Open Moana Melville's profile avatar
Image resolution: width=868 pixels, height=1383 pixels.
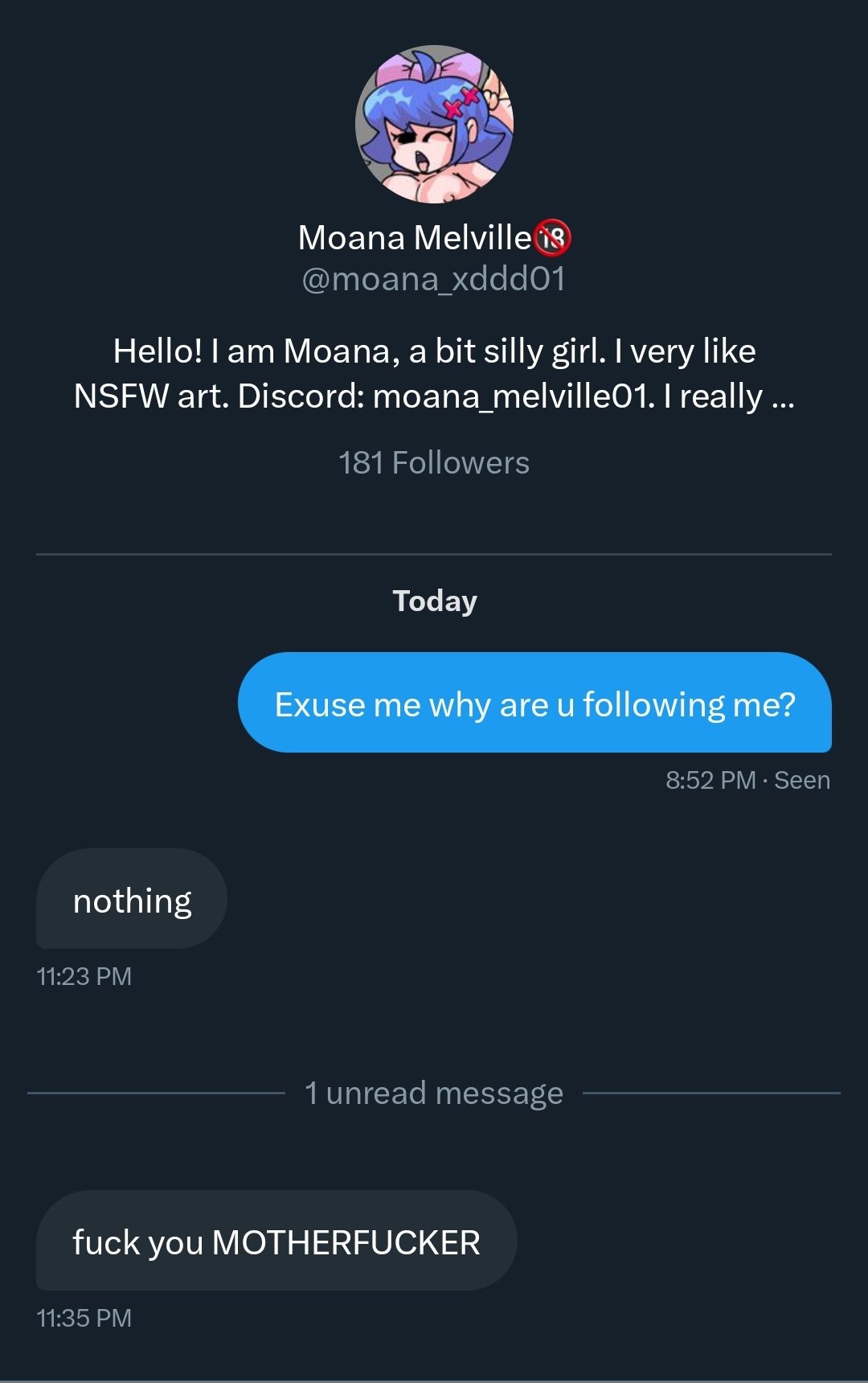click(434, 124)
